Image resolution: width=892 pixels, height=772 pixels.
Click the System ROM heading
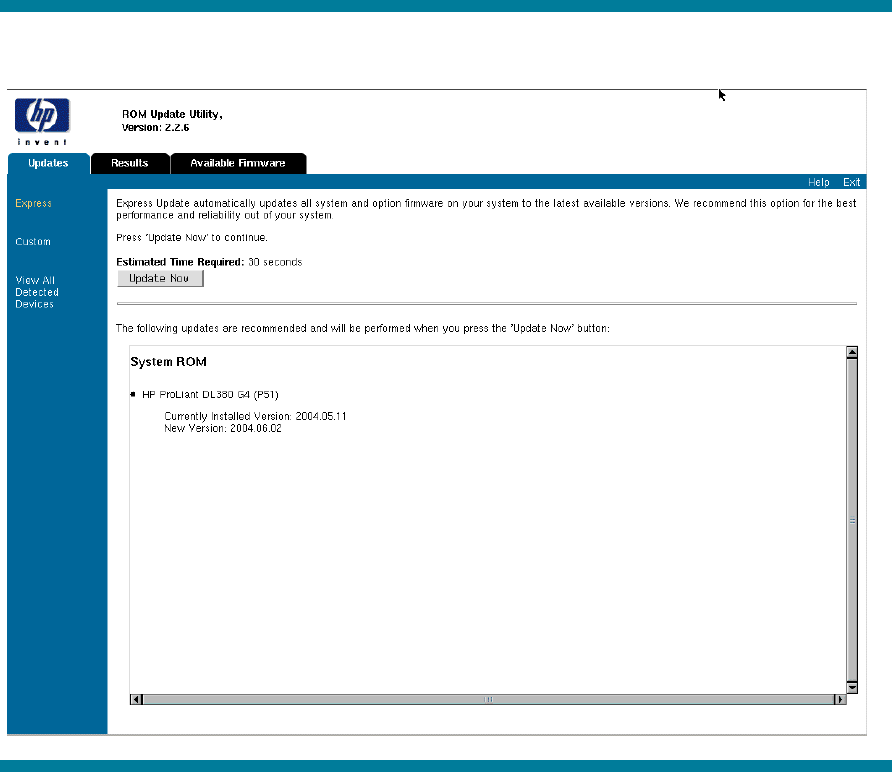(168, 362)
